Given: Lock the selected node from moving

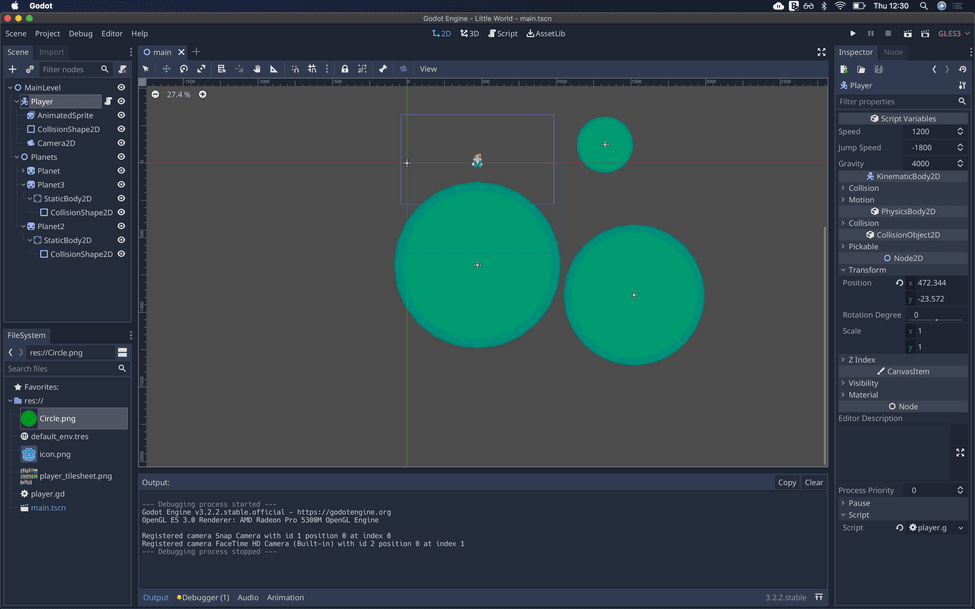Looking at the screenshot, I should tap(345, 68).
